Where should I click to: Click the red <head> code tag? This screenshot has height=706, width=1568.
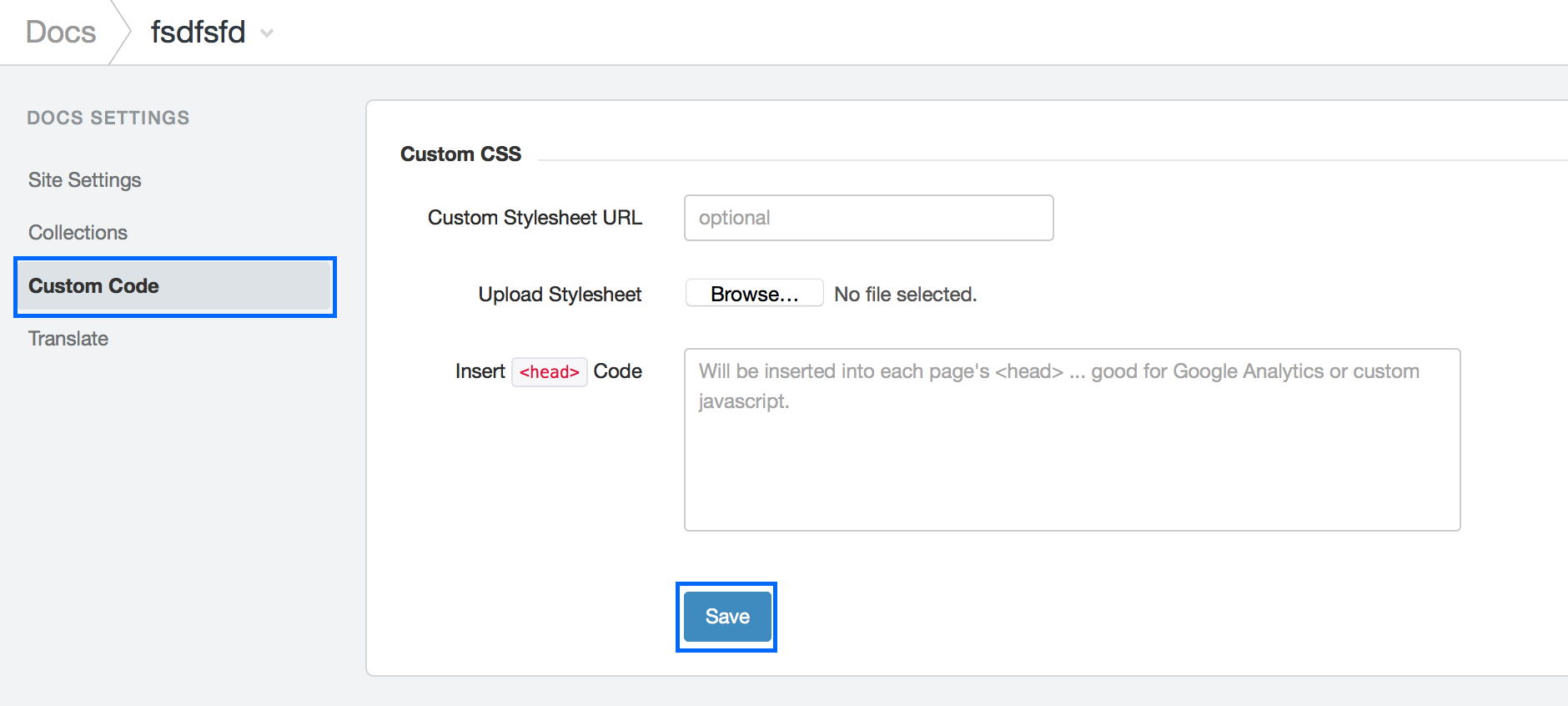tap(549, 372)
